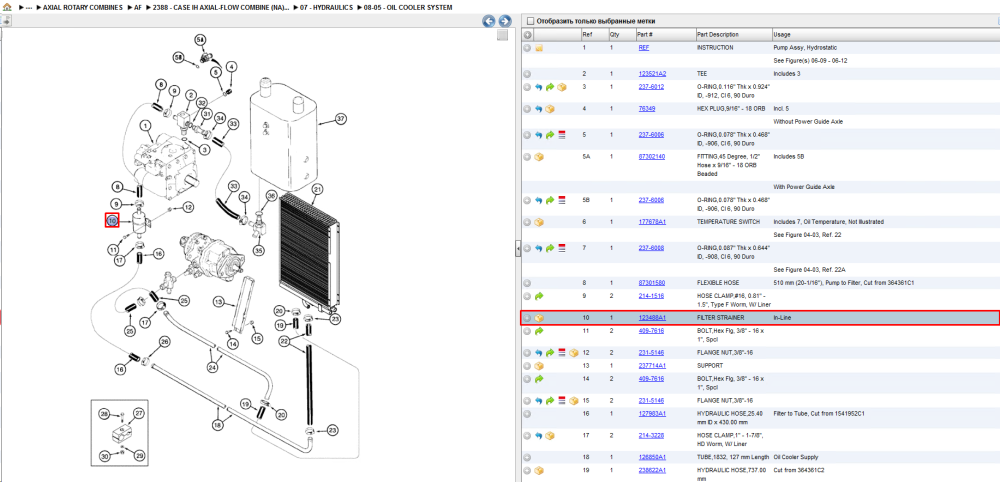Click the box package icon in Ref 3 row
The width and height of the screenshot is (1000, 482).
(561, 87)
